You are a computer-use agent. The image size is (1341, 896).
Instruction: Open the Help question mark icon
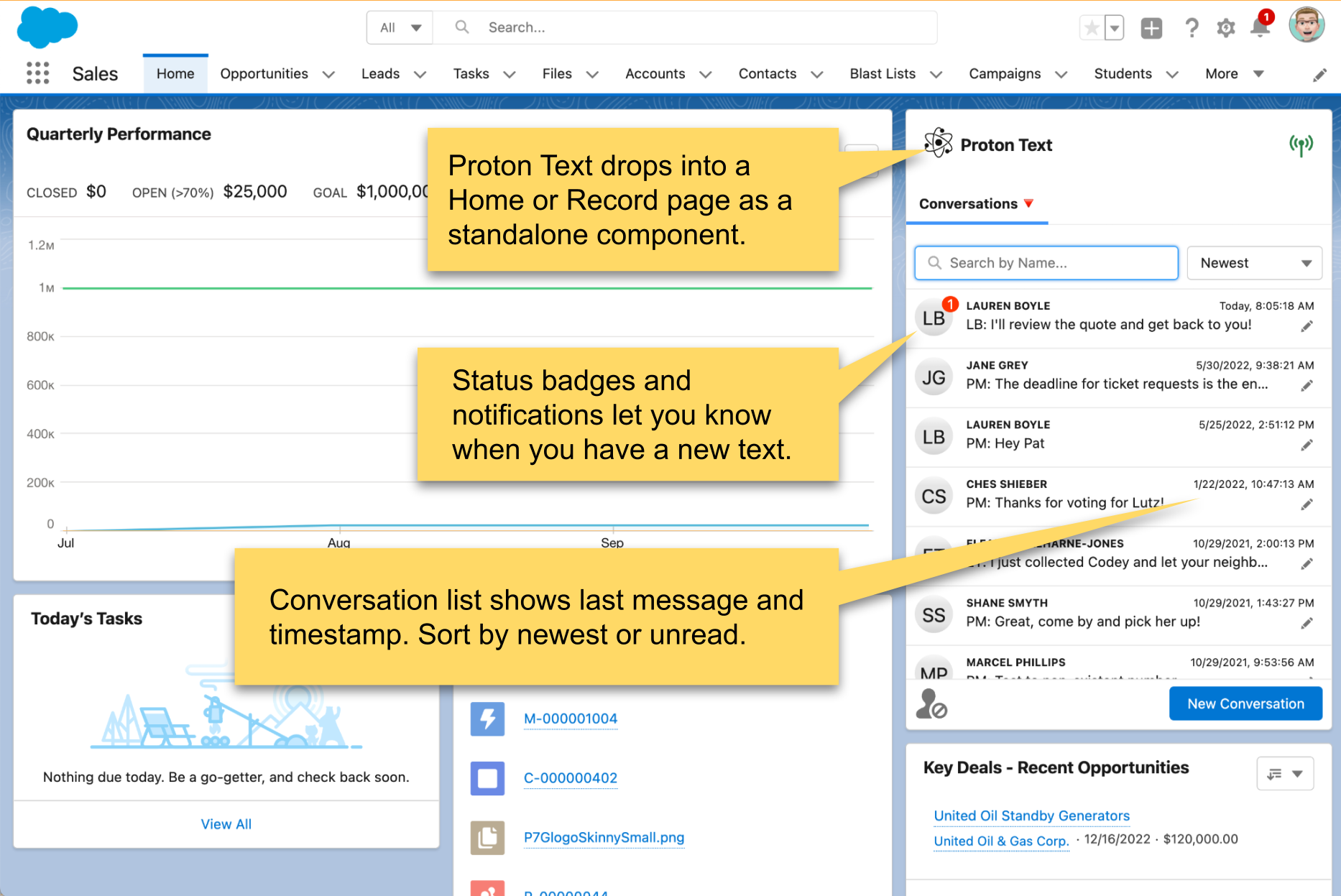[x=1191, y=27]
